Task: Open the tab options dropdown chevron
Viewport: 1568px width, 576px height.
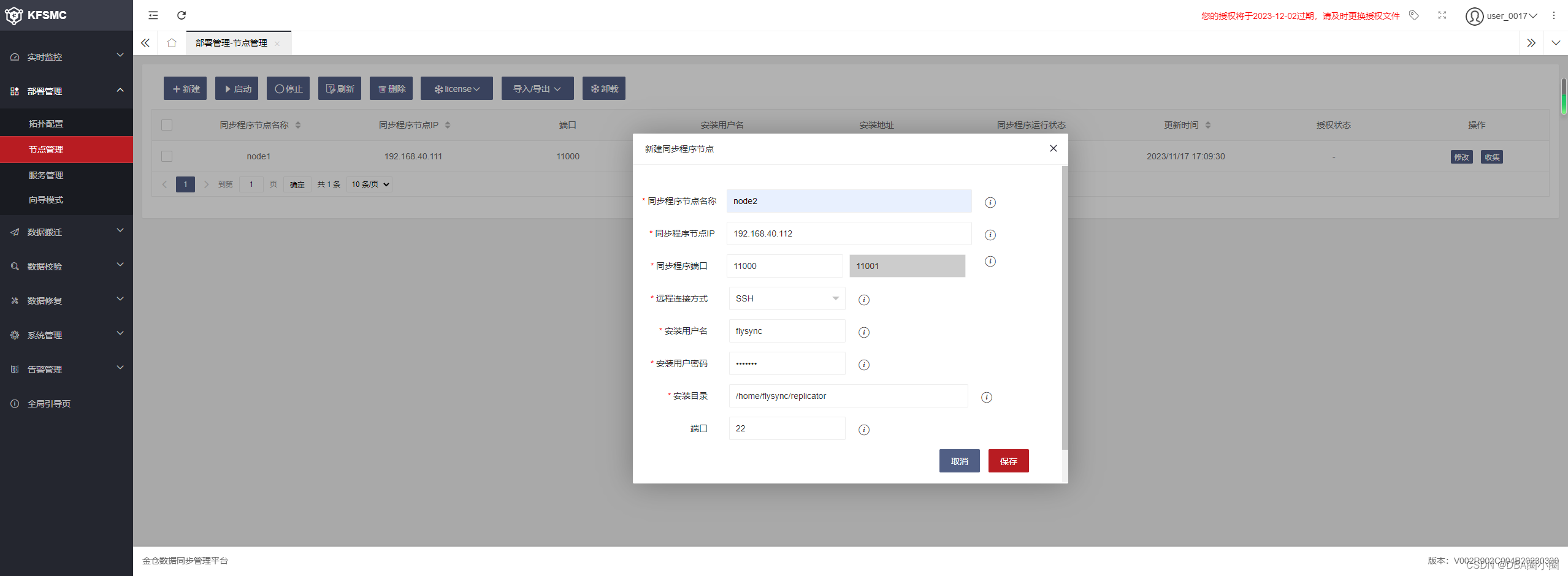Action: 1556,43
